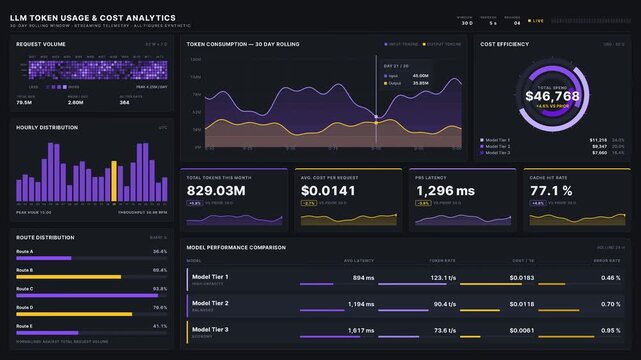Click the 894 ms latency cell

[x=363, y=278]
